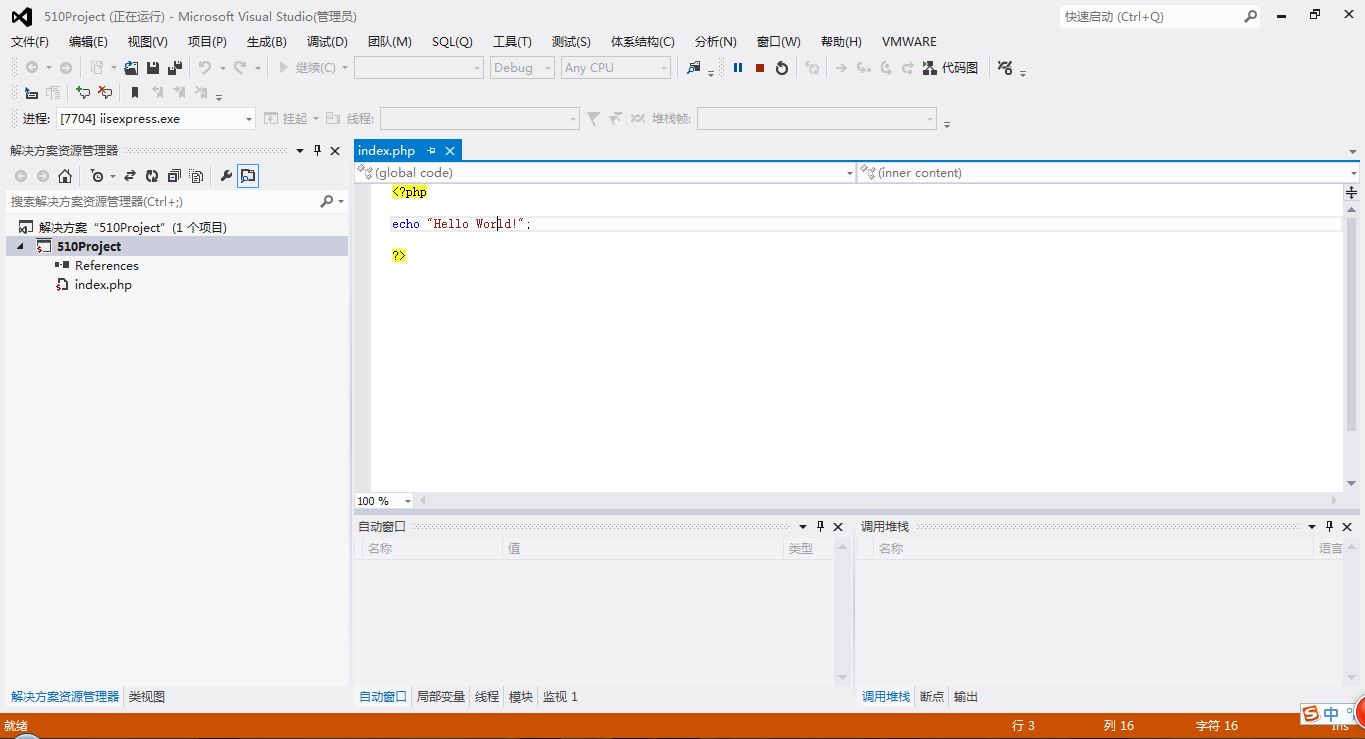Switch the IME Chinese/English mode (中)
This screenshot has width=1365, height=739.
coord(1331,714)
